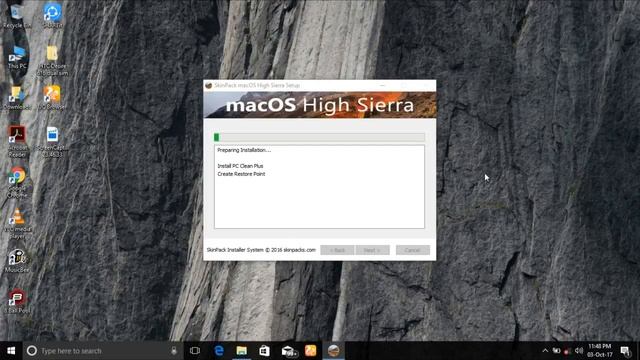Screen dimensions: 640x360
Task: Open UC Browser taskbar icon
Action: pyautogui.click(x=311, y=351)
